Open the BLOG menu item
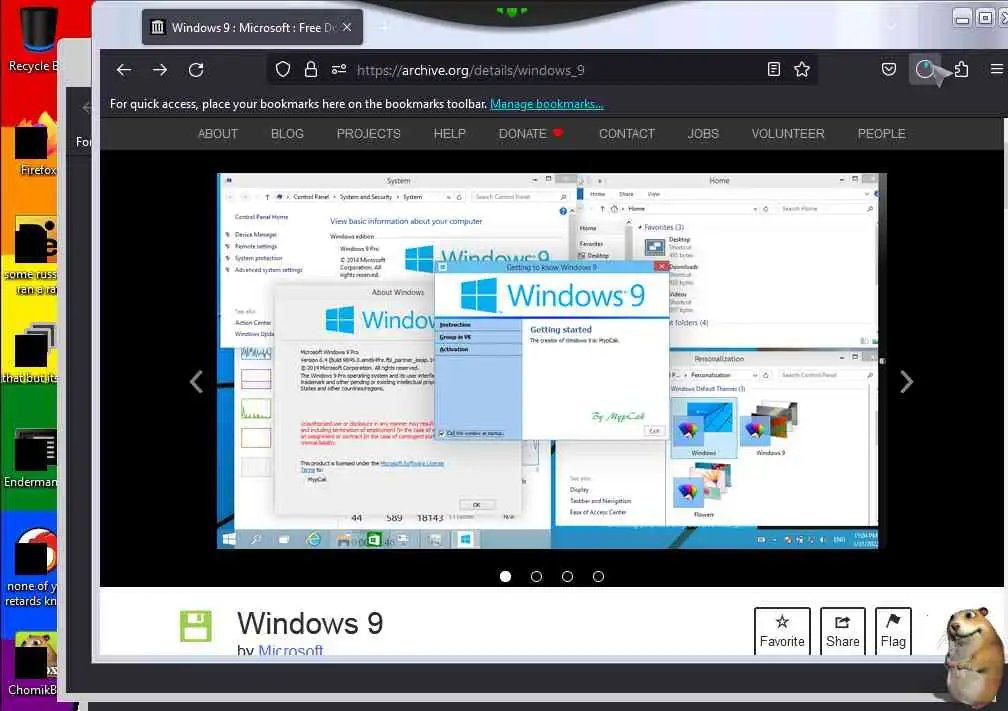Viewport: 1008px width, 711px height. coord(287,134)
